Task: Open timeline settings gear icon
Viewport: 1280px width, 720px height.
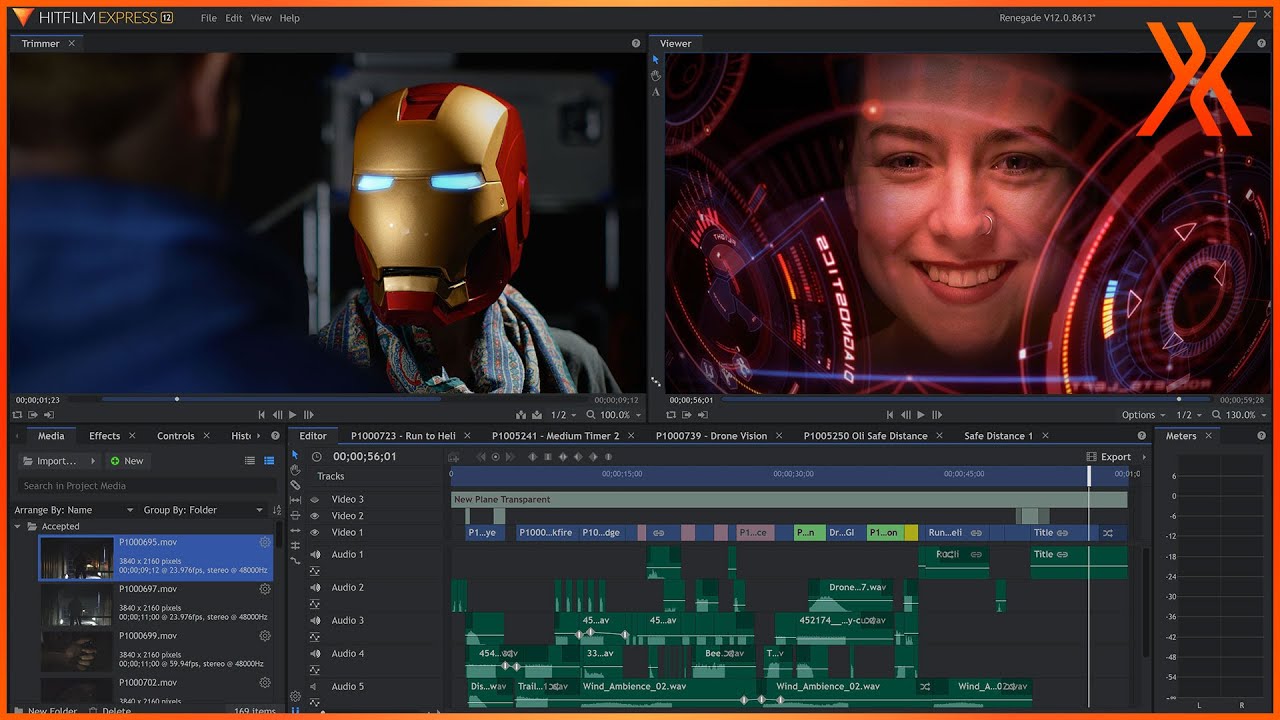Action: pos(295,696)
